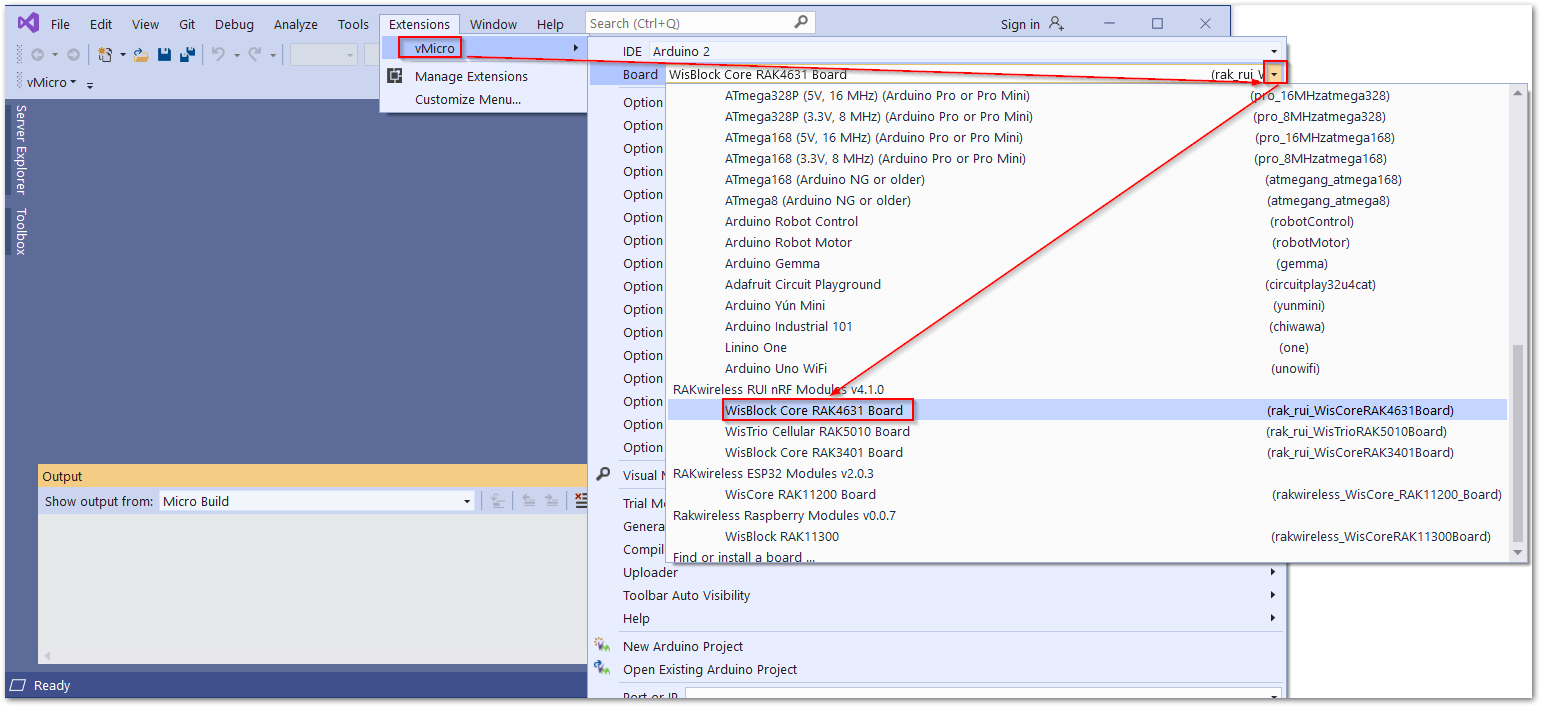This screenshot has width=1541, height=707.
Task: Click the Redo toolbar icon
Action: click(x=255, y=55)
